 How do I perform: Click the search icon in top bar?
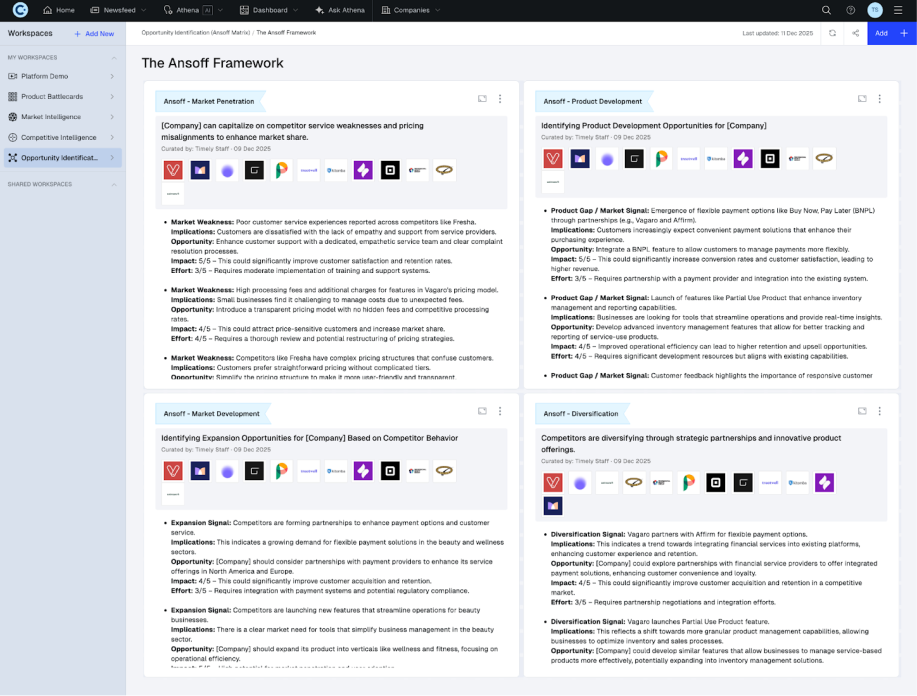(826, 10)
